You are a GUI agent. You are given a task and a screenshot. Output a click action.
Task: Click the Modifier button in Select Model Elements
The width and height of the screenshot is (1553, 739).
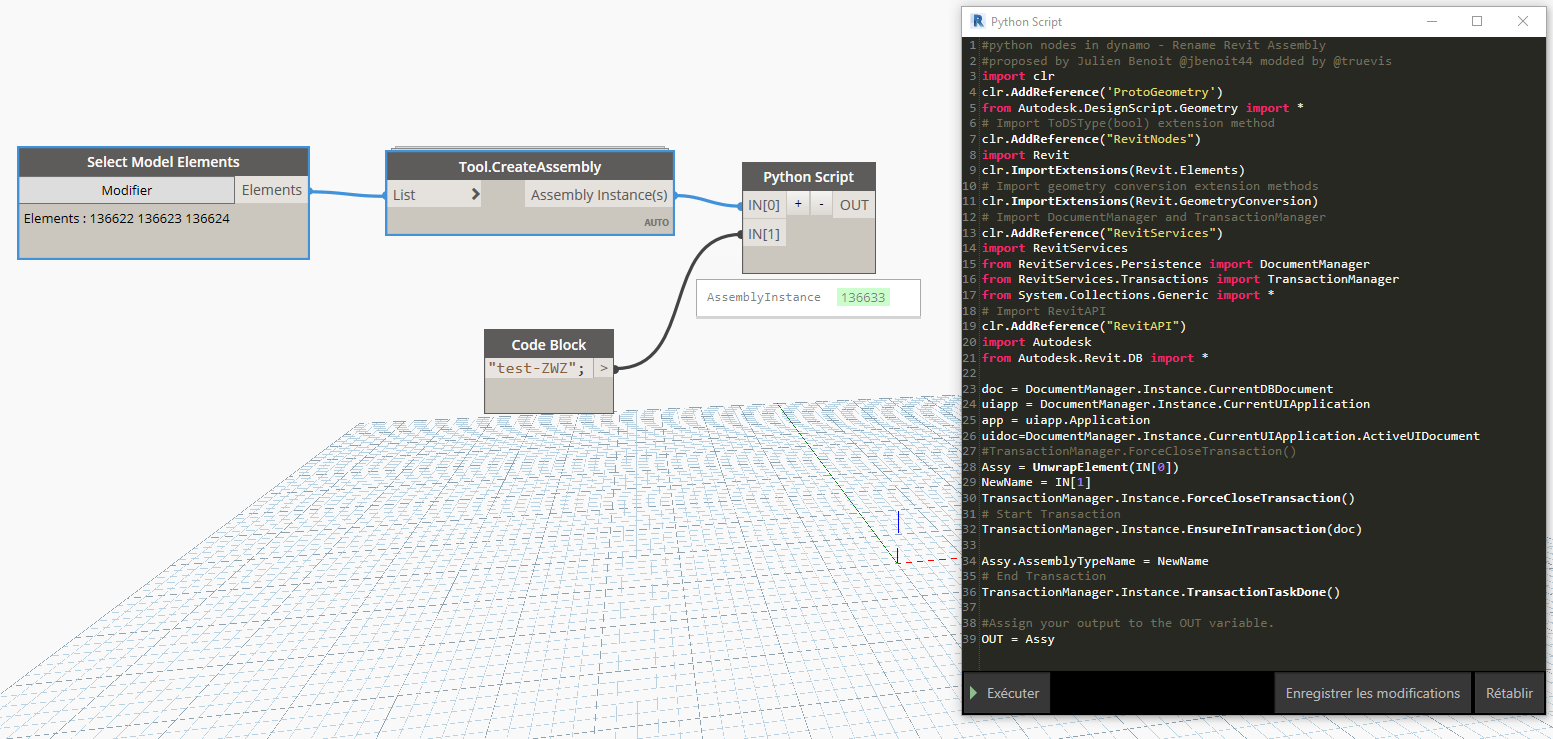pyautogui.click(x=127, y=190)
